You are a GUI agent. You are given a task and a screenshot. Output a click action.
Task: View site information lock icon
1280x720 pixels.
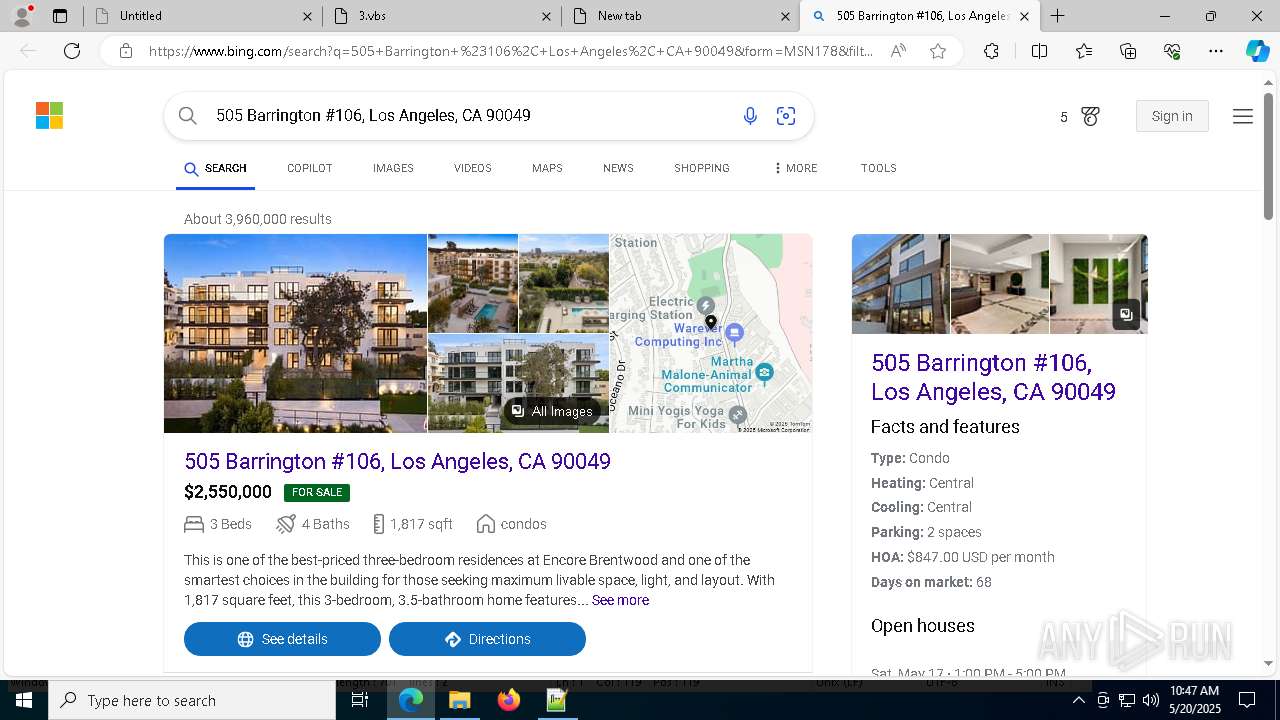(x=126, y=51)
